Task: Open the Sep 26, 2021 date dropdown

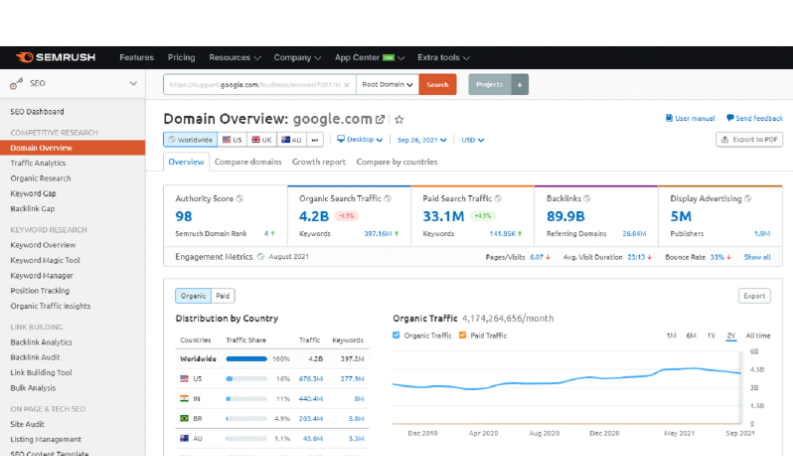Action: (x=422, y=140)
